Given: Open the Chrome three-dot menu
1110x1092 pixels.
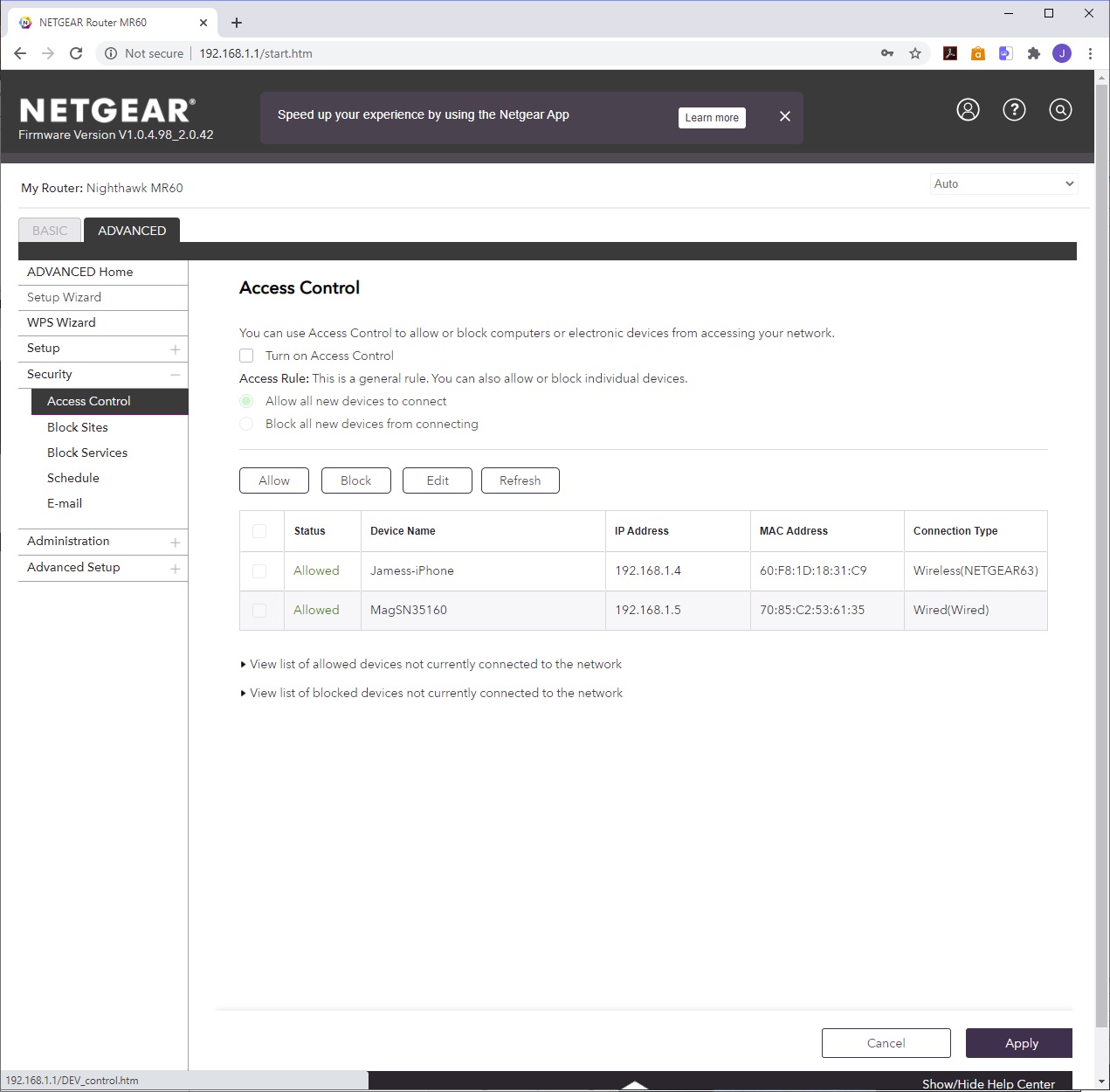Looking at the screenshot, I should point(1090,53).
